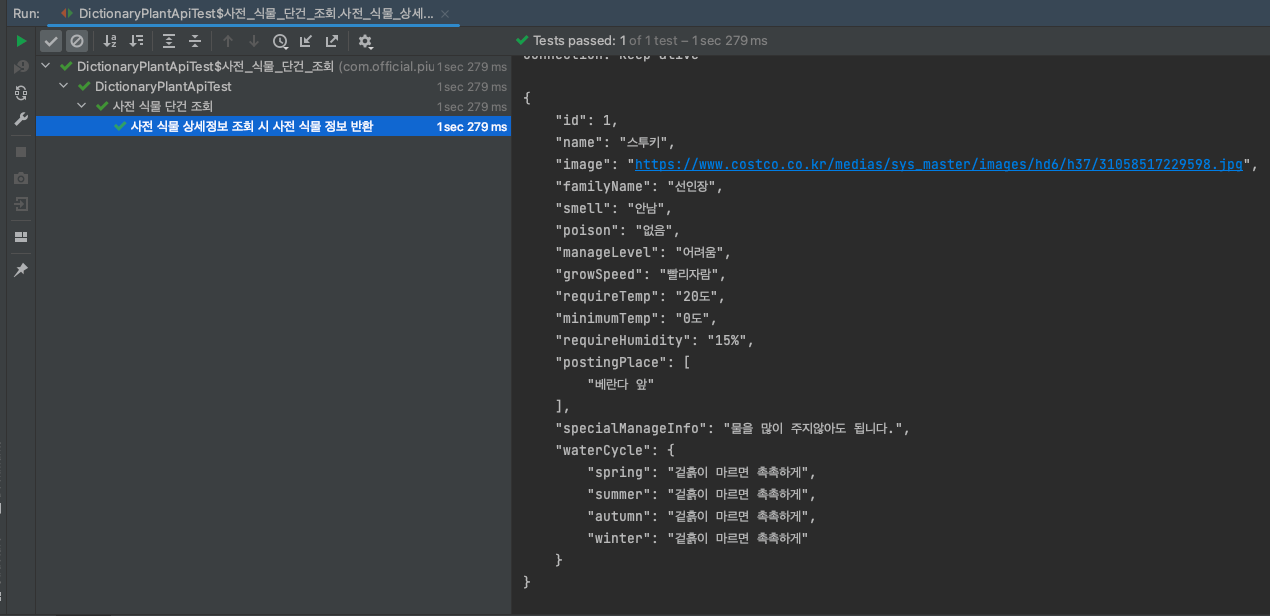Collapse the DictionaryPlantApiTest$사전_식물_단건_조회 root node

(47, 66)
